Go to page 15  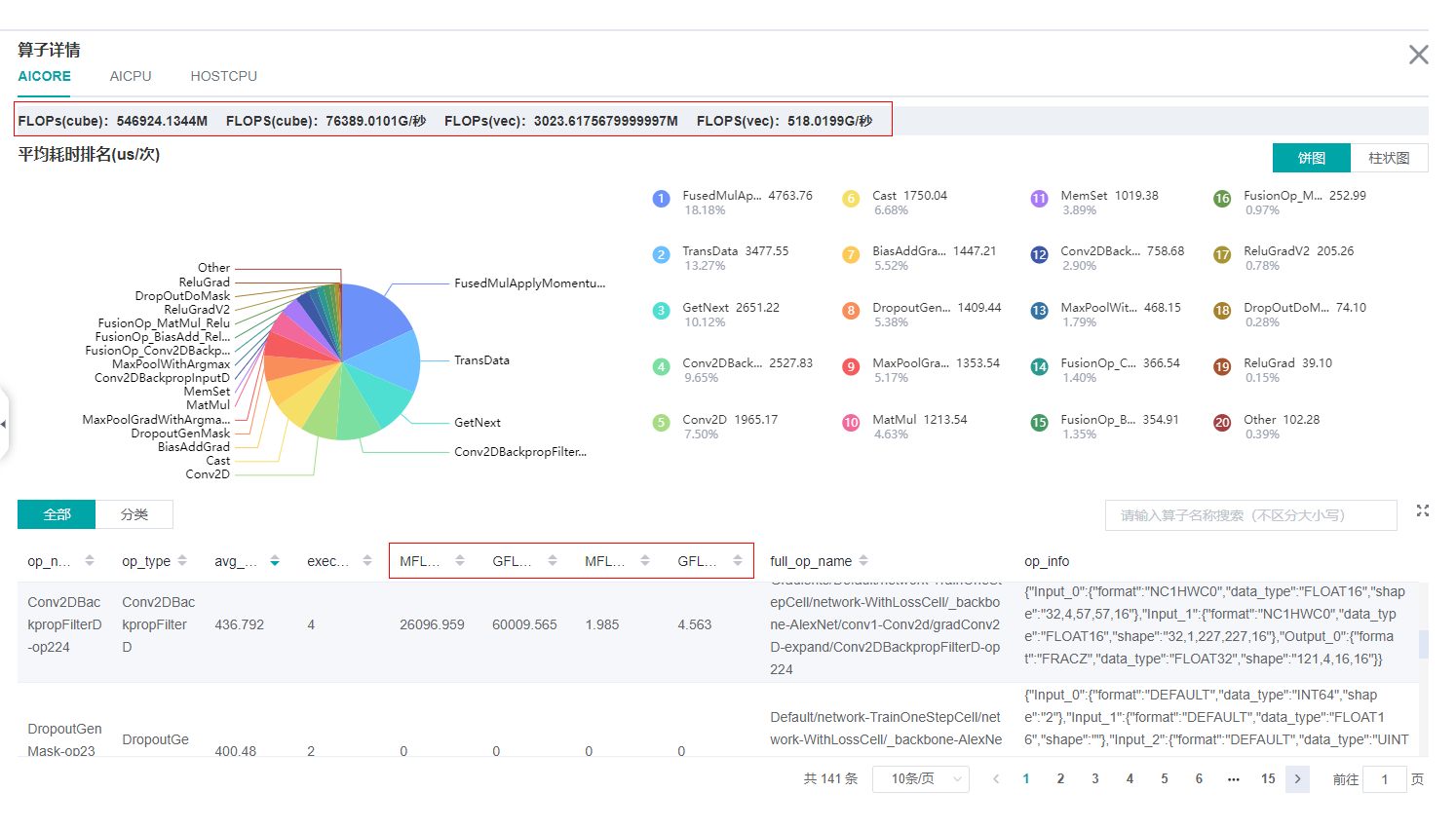click(1267, 779)
